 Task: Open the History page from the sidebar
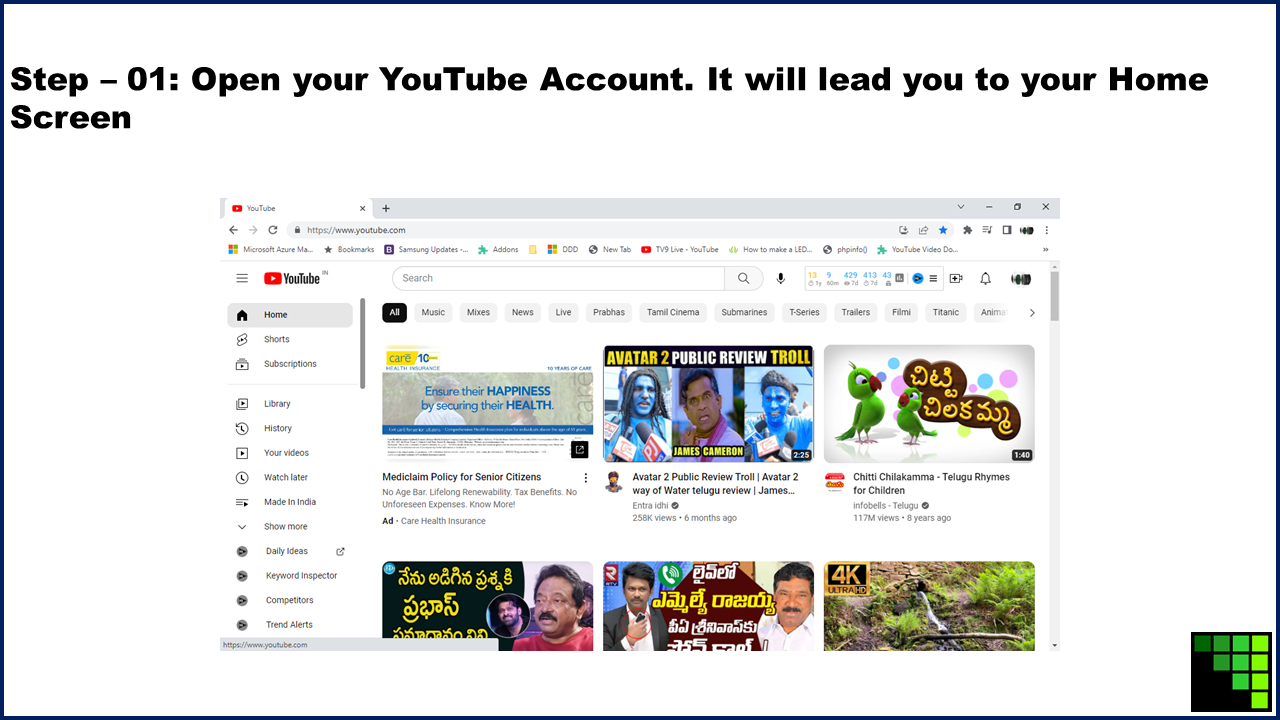[277, 428]
